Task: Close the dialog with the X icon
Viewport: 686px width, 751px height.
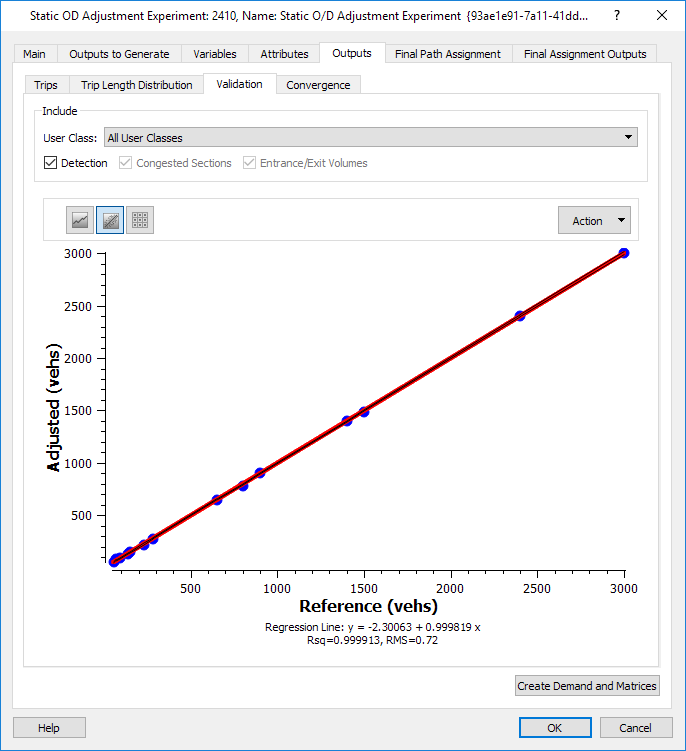Action: (662, 15)
